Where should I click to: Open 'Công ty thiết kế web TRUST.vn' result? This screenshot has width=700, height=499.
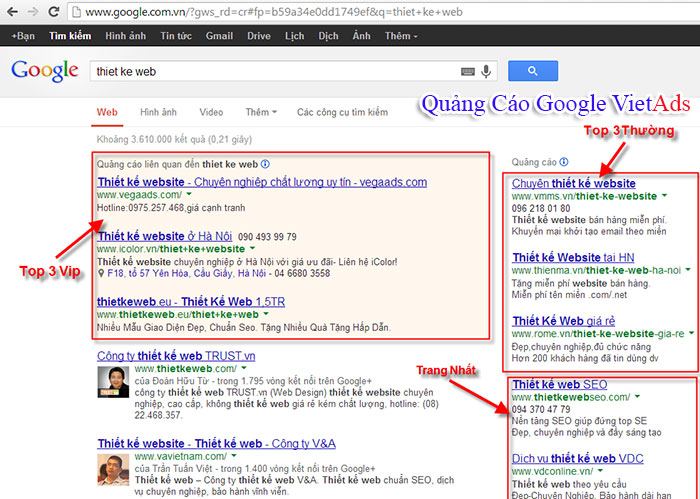click(176, 356)
